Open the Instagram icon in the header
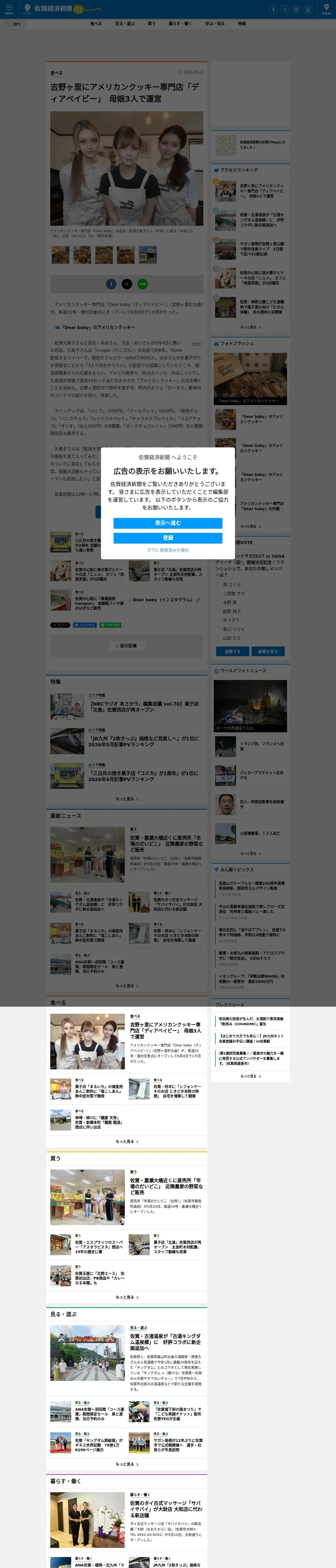Viewport: 336px width, 1568px height. point(296,10)
